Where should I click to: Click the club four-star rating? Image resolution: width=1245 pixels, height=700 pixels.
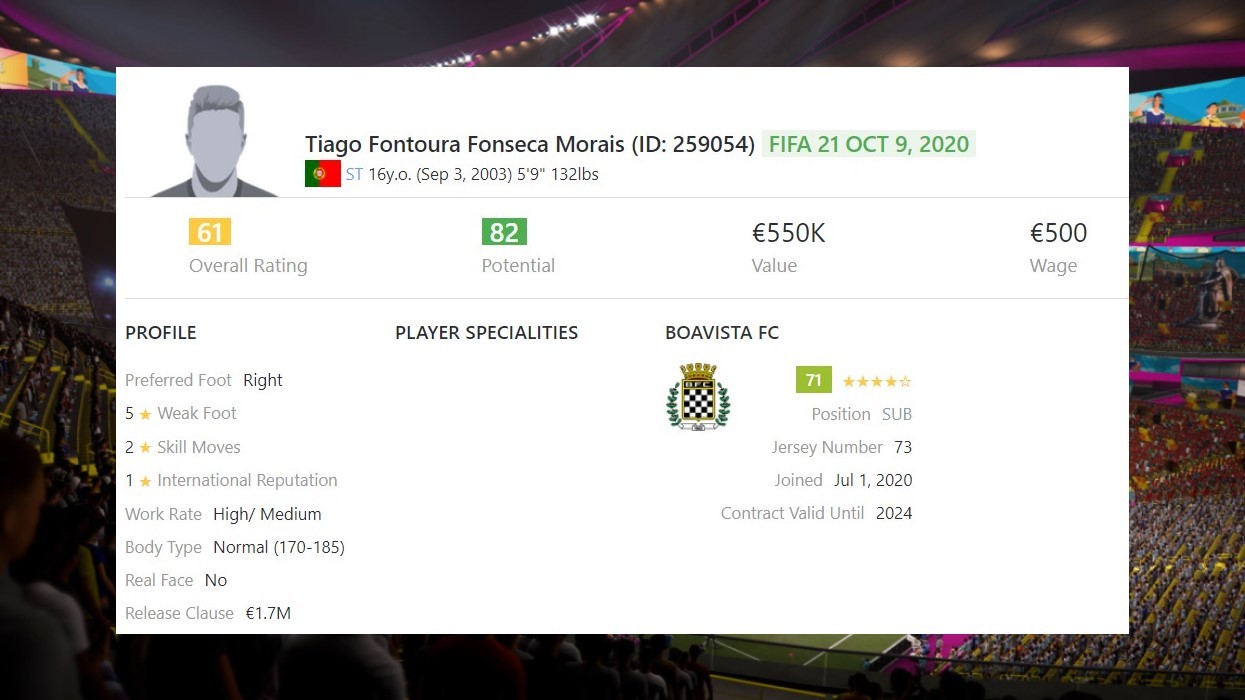(x=877, y=381)
